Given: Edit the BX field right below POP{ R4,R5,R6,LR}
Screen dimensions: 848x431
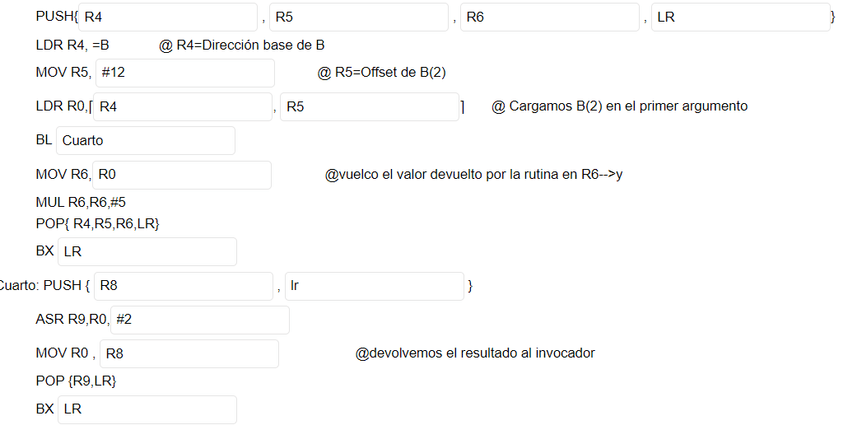Looking at the screenshot, I should (x=147, y=252).
